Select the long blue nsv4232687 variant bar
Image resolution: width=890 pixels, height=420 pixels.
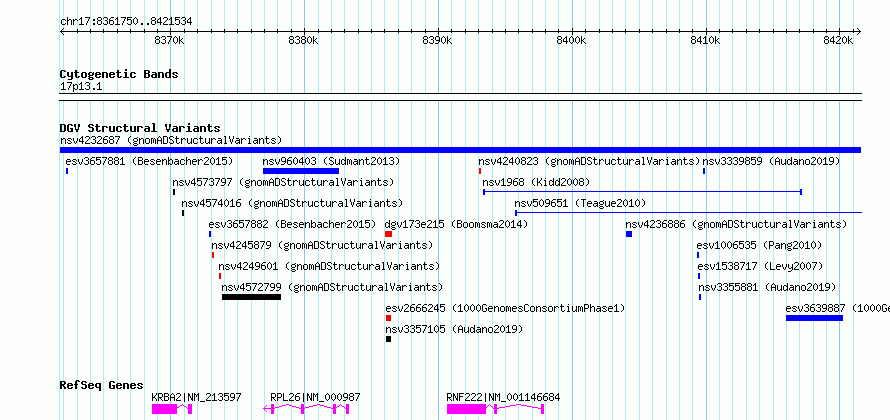coord(460,150)
